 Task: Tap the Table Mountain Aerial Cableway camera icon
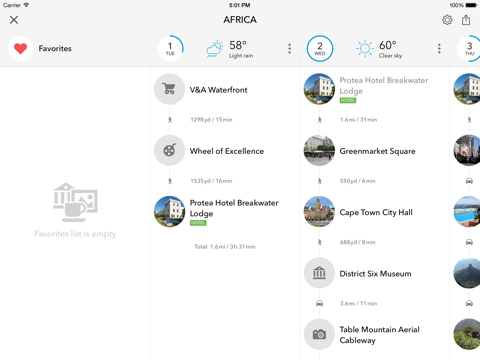pos(319,334)
